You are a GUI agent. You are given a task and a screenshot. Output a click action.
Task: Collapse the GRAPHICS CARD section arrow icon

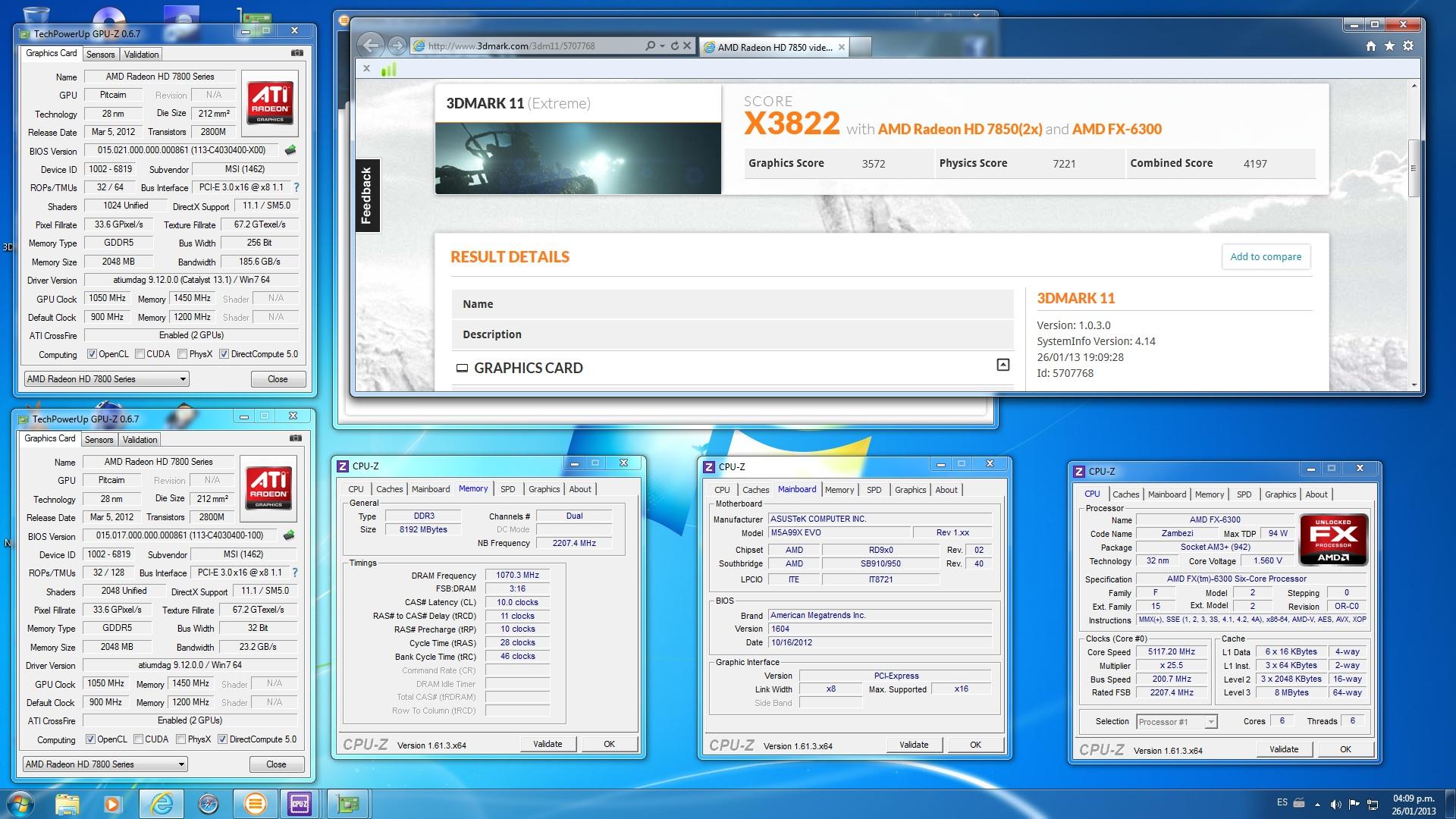click(x=1003, y=365)
